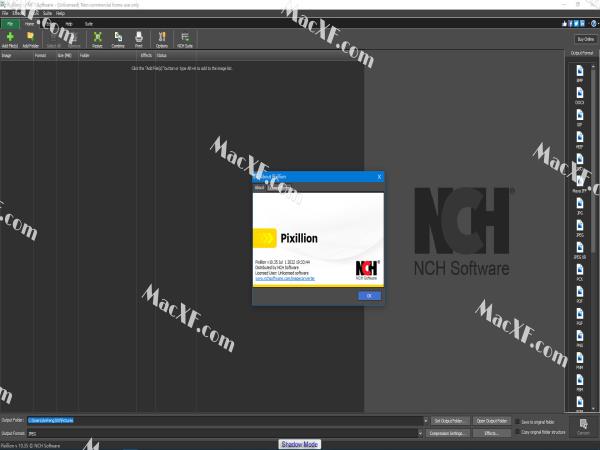Close the About Pixillion dialog
Screen dimensions: 600x450
tap(379, 177)
